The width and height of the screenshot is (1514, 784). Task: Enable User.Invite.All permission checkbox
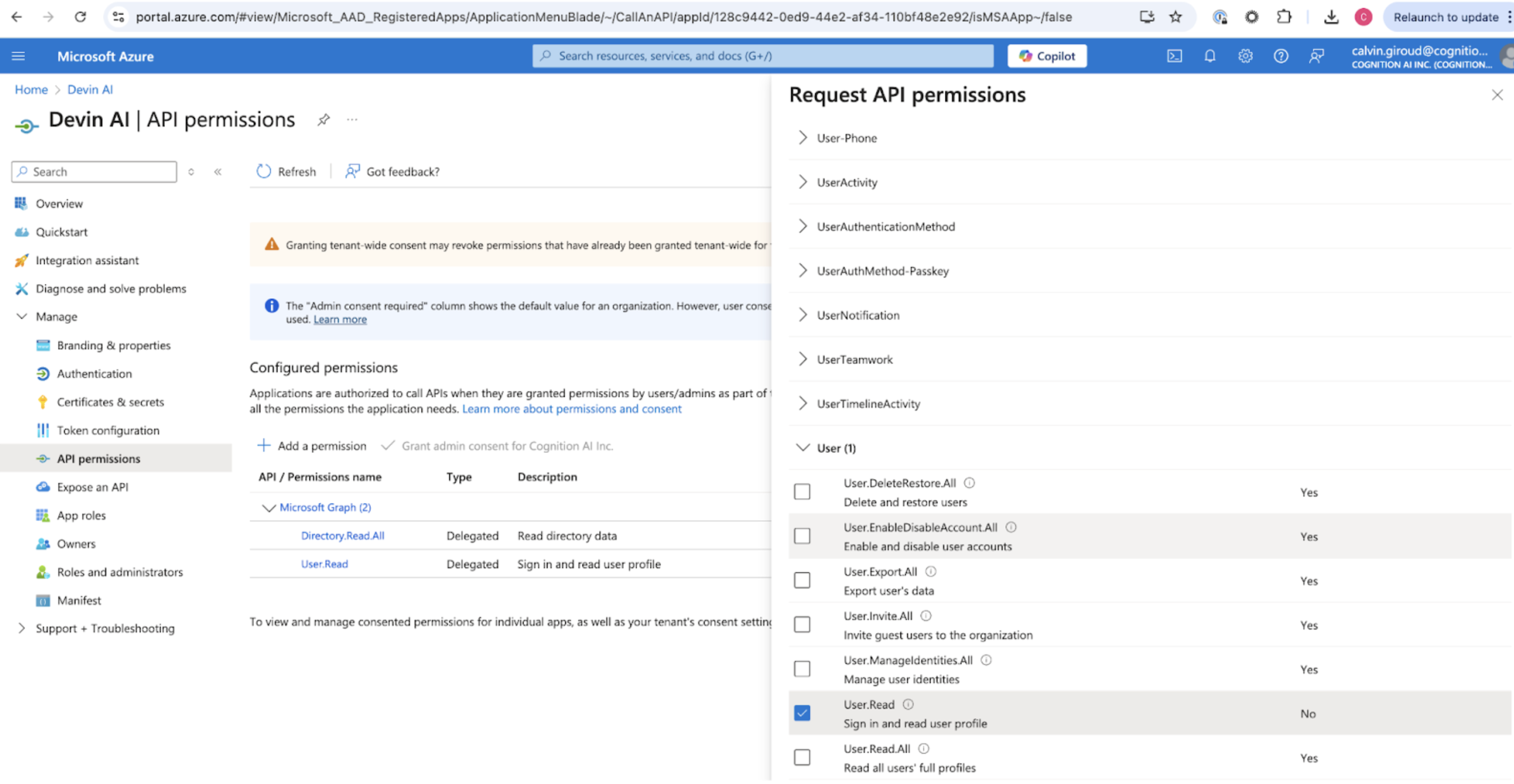pyautogui.click(x=802, y=624)
